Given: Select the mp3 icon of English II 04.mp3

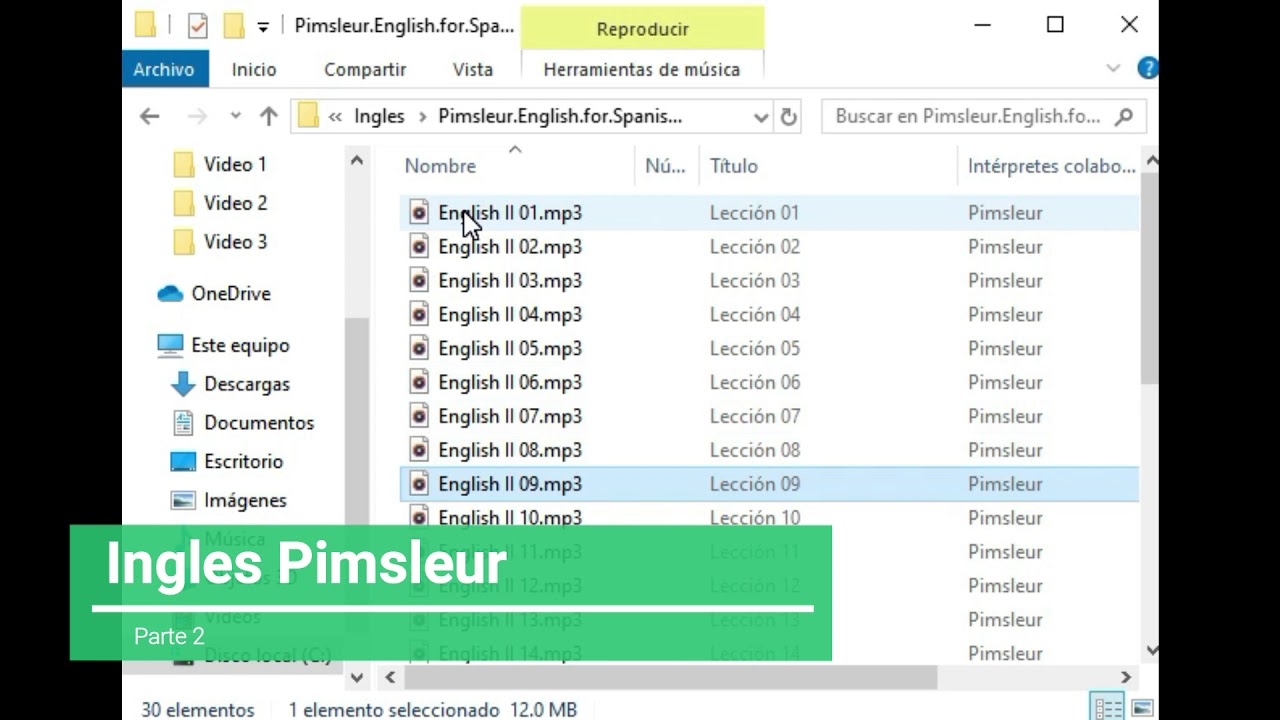Looking at the screenshot, I should click(419, 315).
